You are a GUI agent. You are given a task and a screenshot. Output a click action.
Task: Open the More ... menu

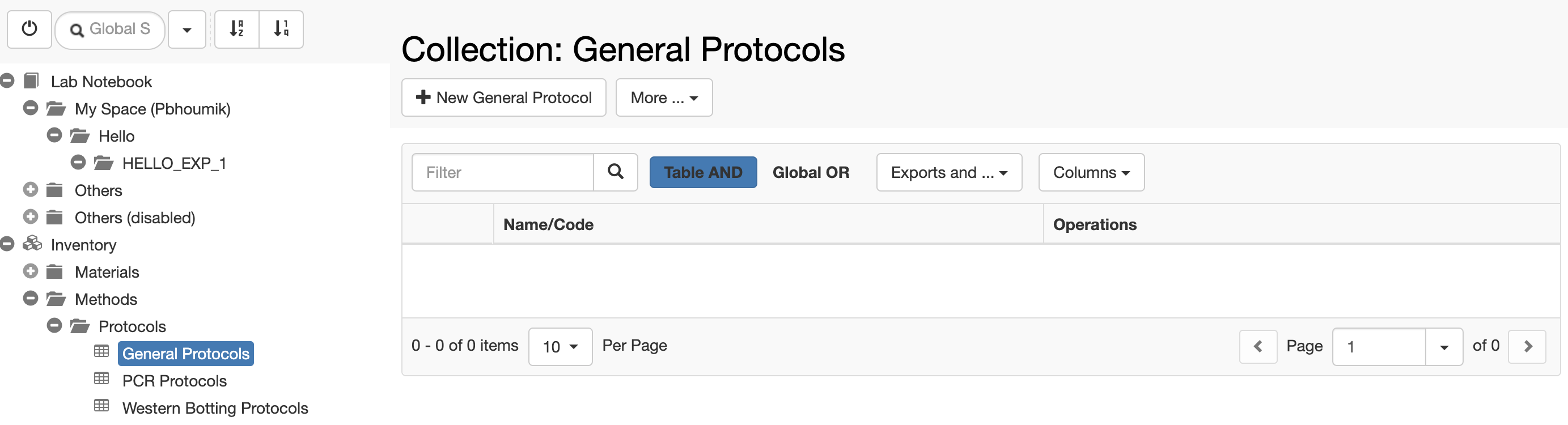(664, 97)
